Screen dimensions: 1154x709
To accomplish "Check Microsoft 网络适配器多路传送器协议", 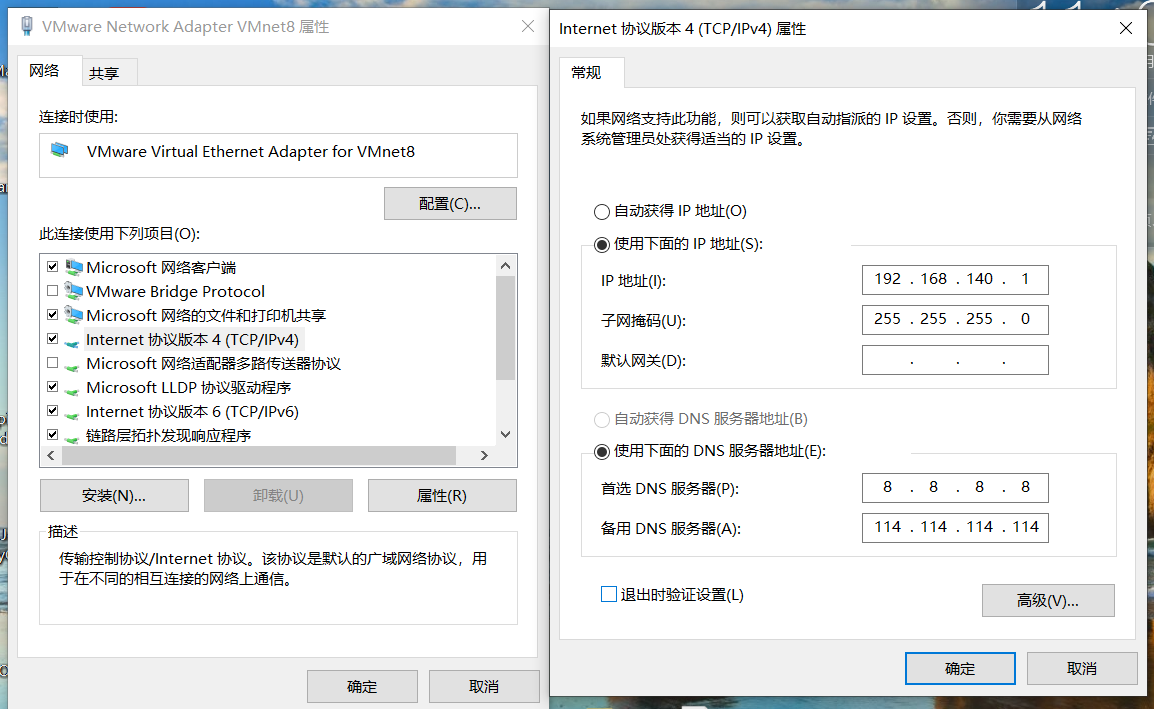I will 53,363.
